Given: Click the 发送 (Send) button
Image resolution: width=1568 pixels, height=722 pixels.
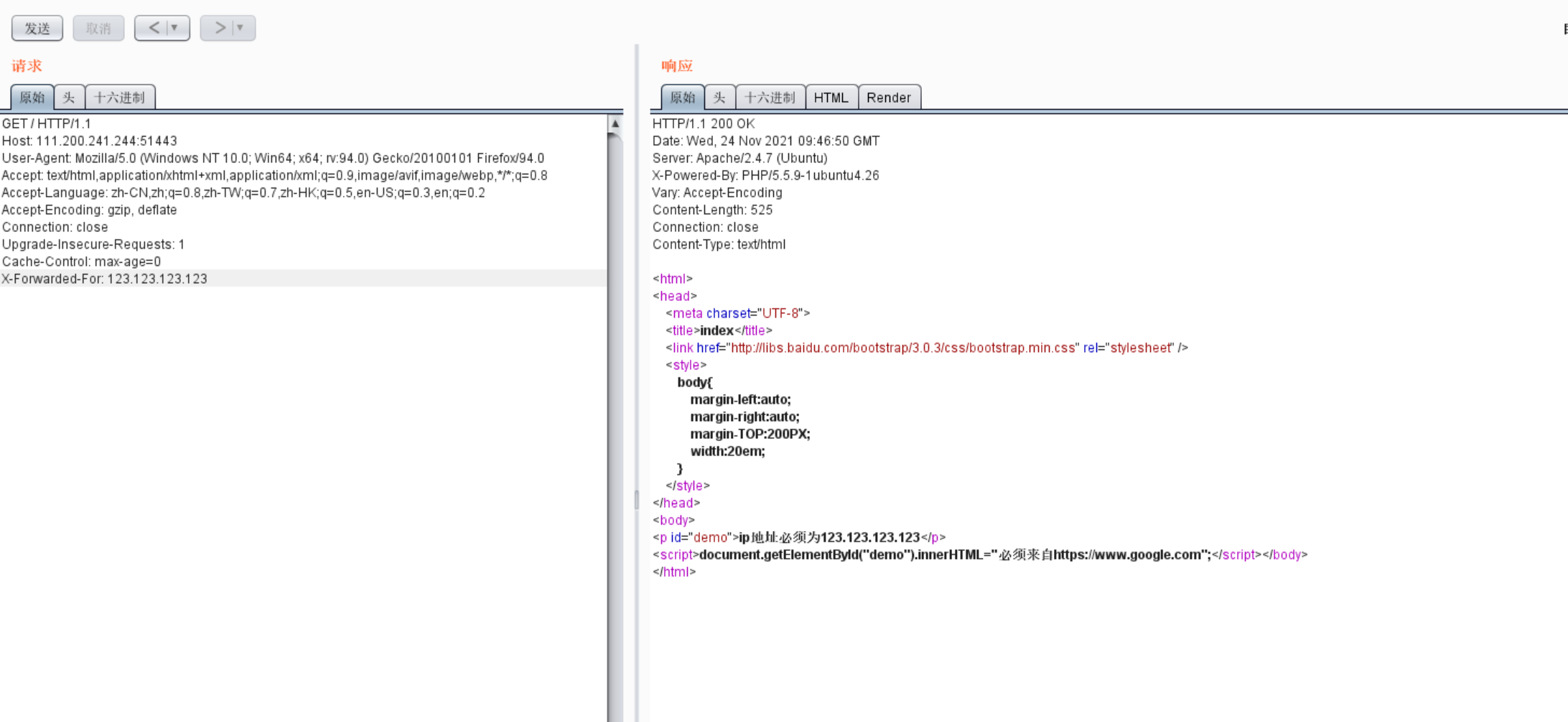Looking at the screenshot, I should pos(37,28).
